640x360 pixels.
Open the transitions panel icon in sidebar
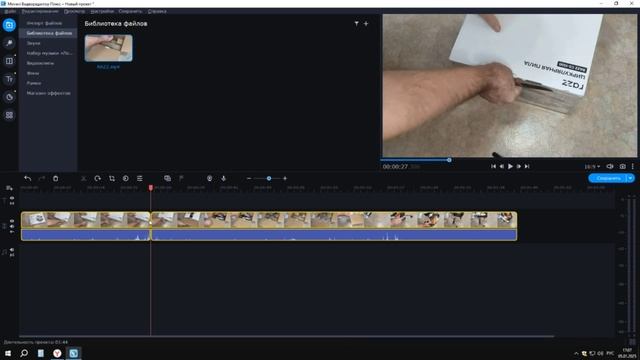pos(9,61)
